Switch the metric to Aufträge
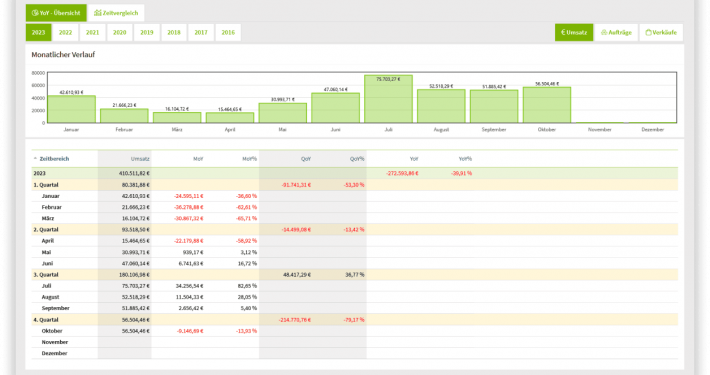710x375 pixels. coord(616,33)
